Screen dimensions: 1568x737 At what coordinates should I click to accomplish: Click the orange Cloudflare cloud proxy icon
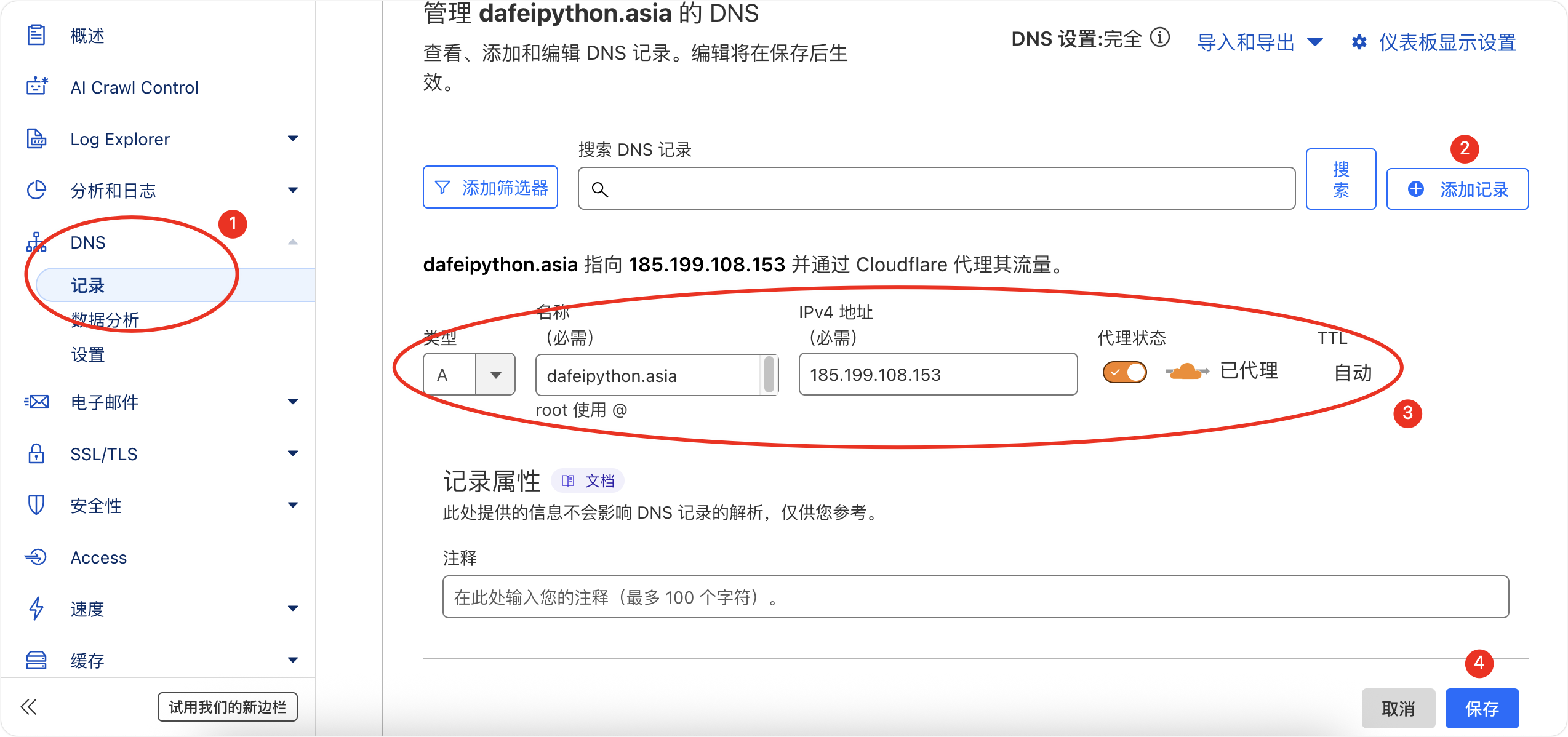pyautogui.click(x=1186, y=372)
